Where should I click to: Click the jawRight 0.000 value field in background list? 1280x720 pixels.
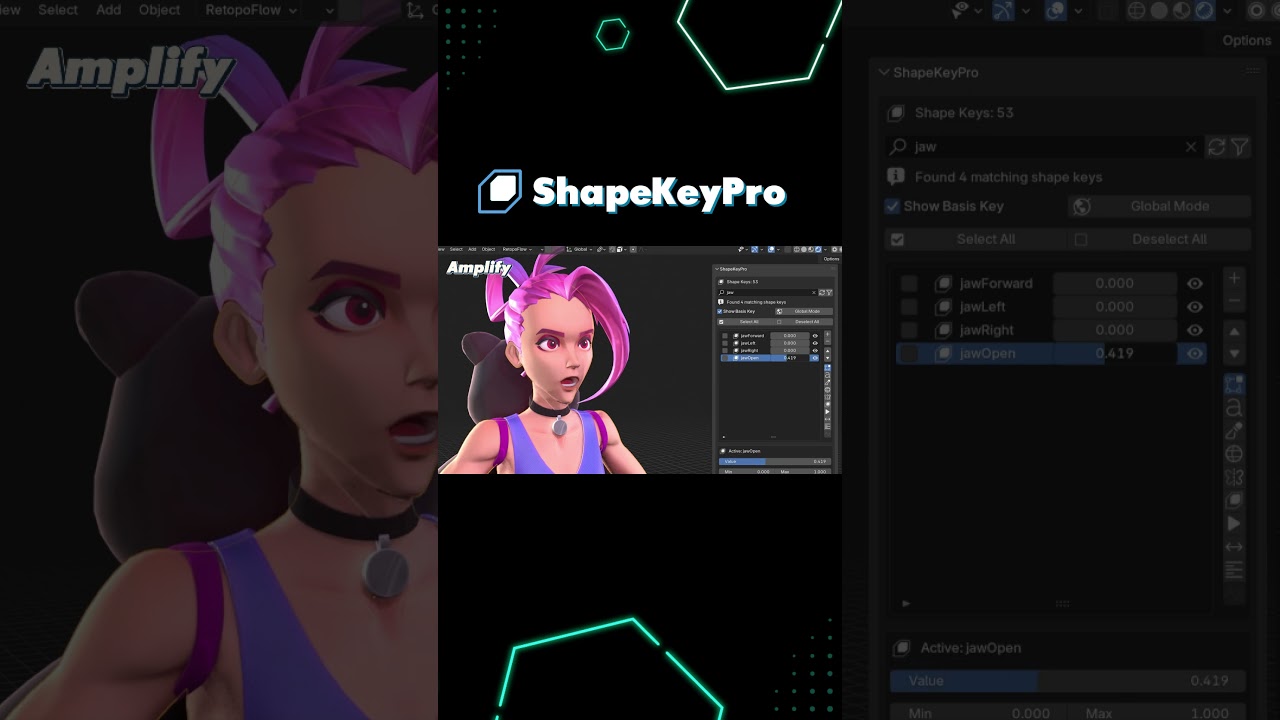pos(1115,330)
